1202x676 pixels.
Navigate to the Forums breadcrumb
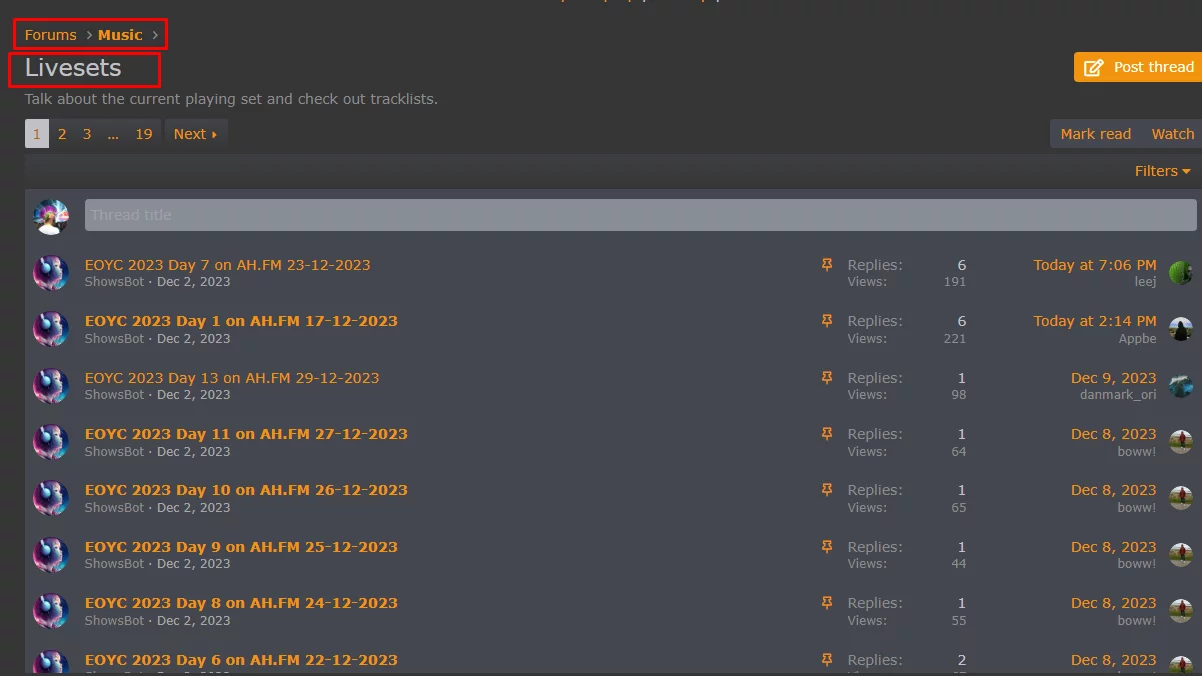(51, 35)
